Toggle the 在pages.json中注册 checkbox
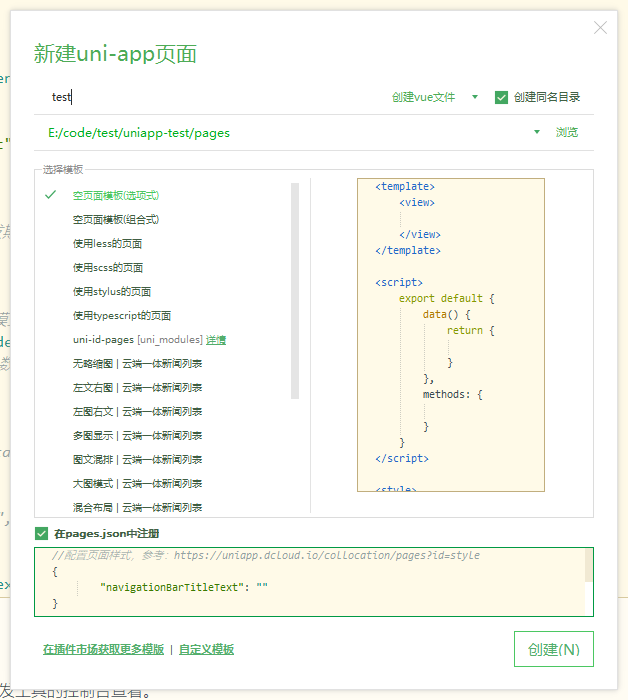This screenshot has width=628, height=700. click(x=42, y=533)
